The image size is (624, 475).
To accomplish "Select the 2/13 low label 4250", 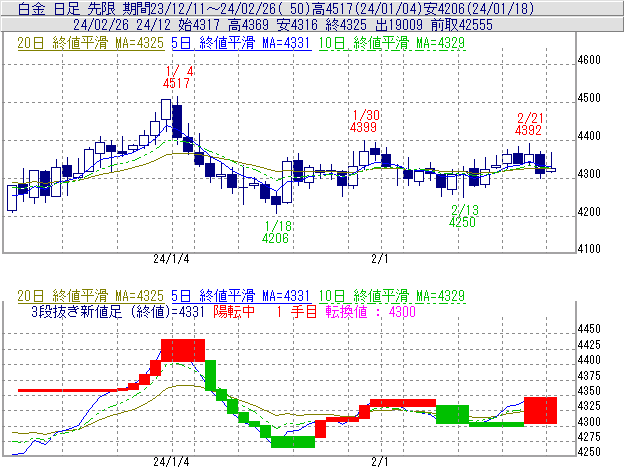I will coord(463,222).
